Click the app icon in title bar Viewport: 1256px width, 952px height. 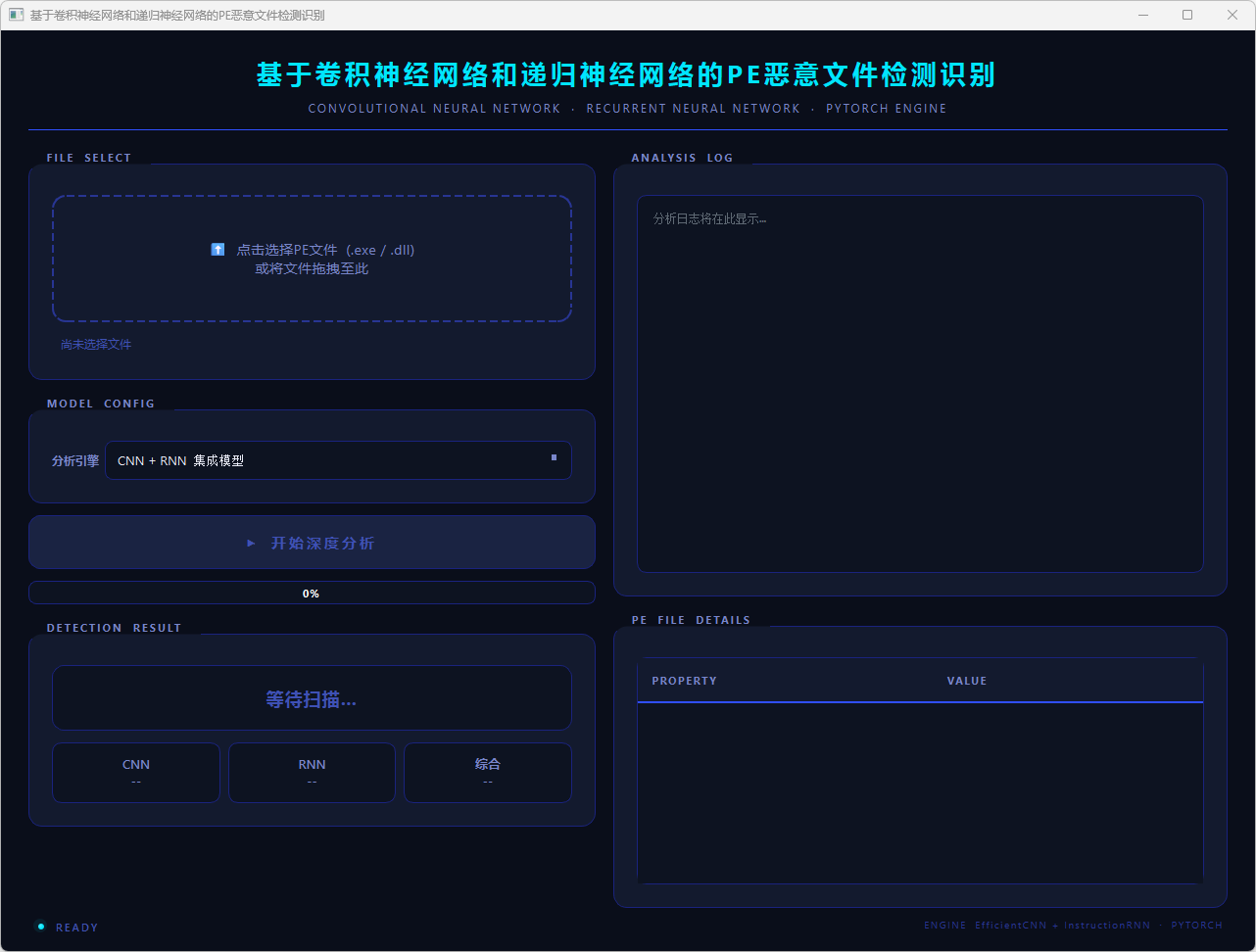[x=16, y=15]
